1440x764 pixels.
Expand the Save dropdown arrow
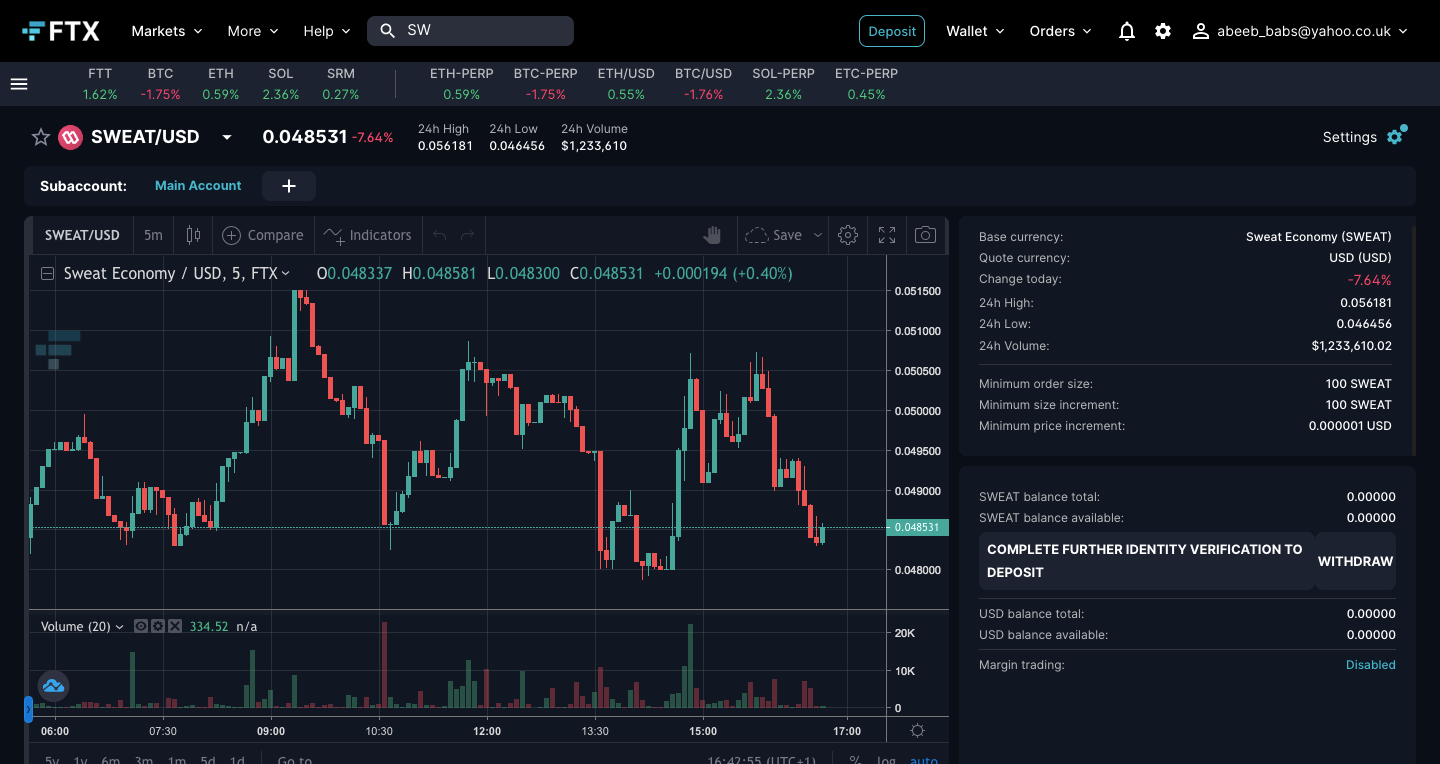pyautogui.click(x=818, y=235)
